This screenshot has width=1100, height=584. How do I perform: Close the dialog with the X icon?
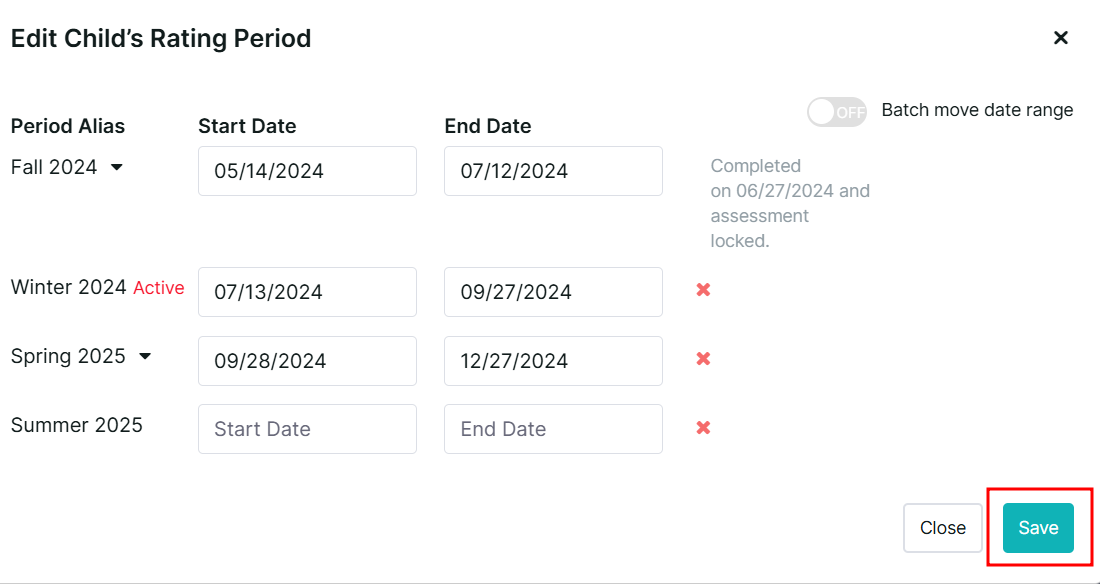[1061, 38]
